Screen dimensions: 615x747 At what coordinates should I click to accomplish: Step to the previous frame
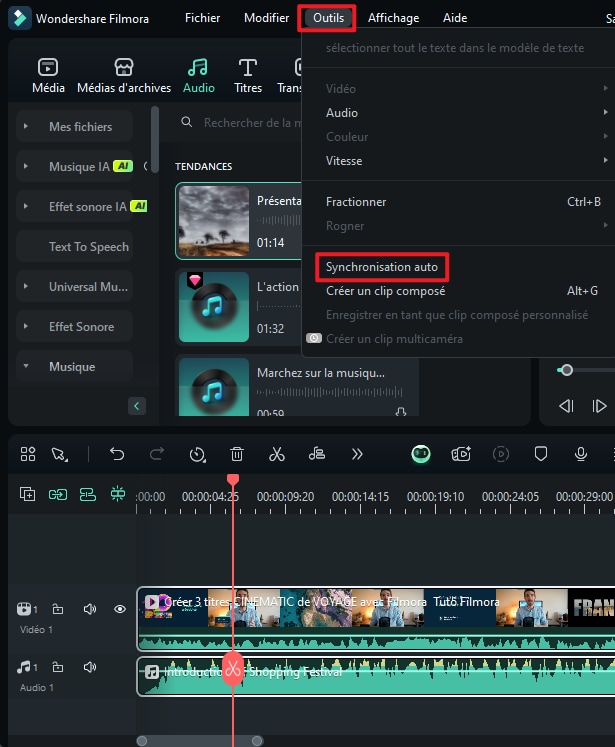[x=566, y=406]
